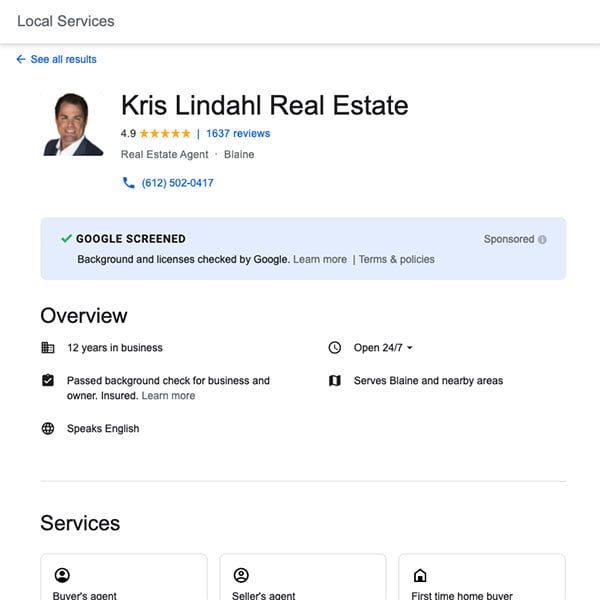Click the 4.9 rating number
Viewport: 600px width, 600px height.
[x=128, y=134]
